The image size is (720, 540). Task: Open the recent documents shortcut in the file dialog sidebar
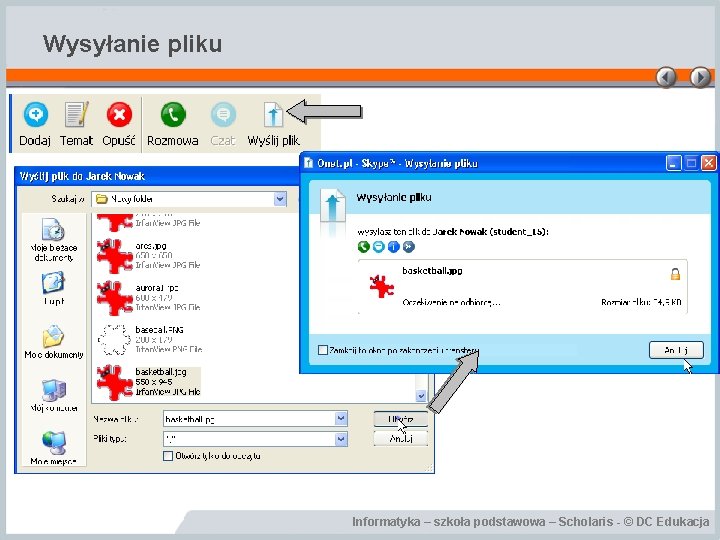click(x=53, y=240)
